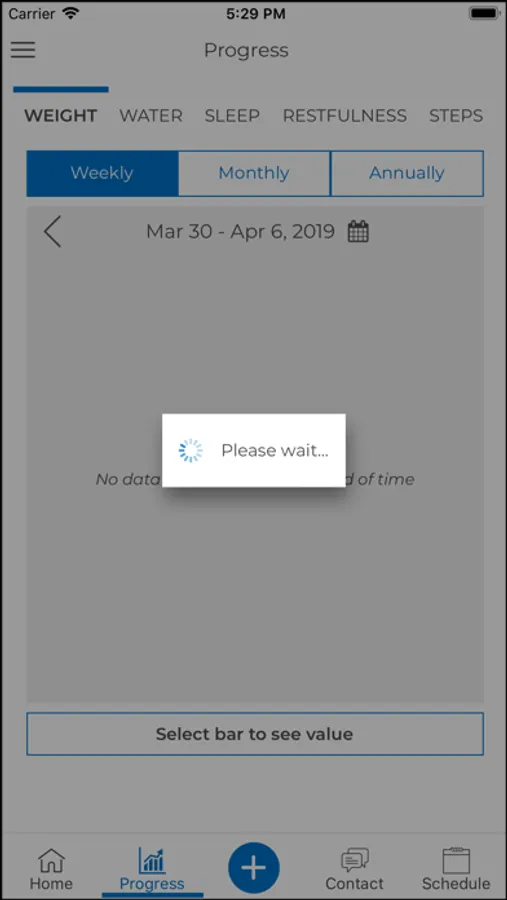The image size is (507, 900).
Task: Switch to the WATER tab
Action: pos(151,115)
